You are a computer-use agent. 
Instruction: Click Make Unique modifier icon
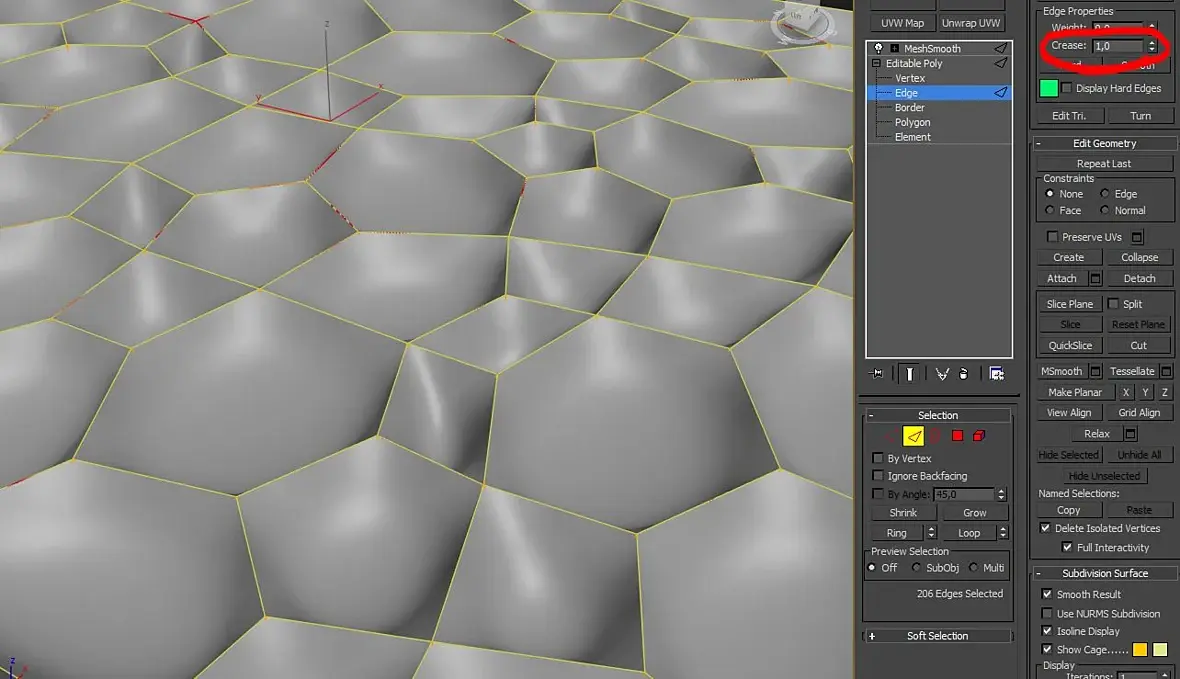pyautogui.click(x=941, y=373)
